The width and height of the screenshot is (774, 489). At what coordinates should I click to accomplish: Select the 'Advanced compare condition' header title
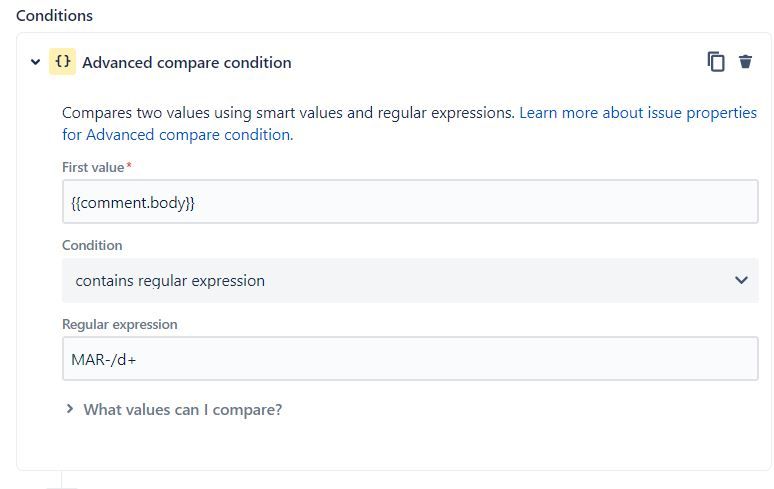pyautogui.click(x=187, y=62)
